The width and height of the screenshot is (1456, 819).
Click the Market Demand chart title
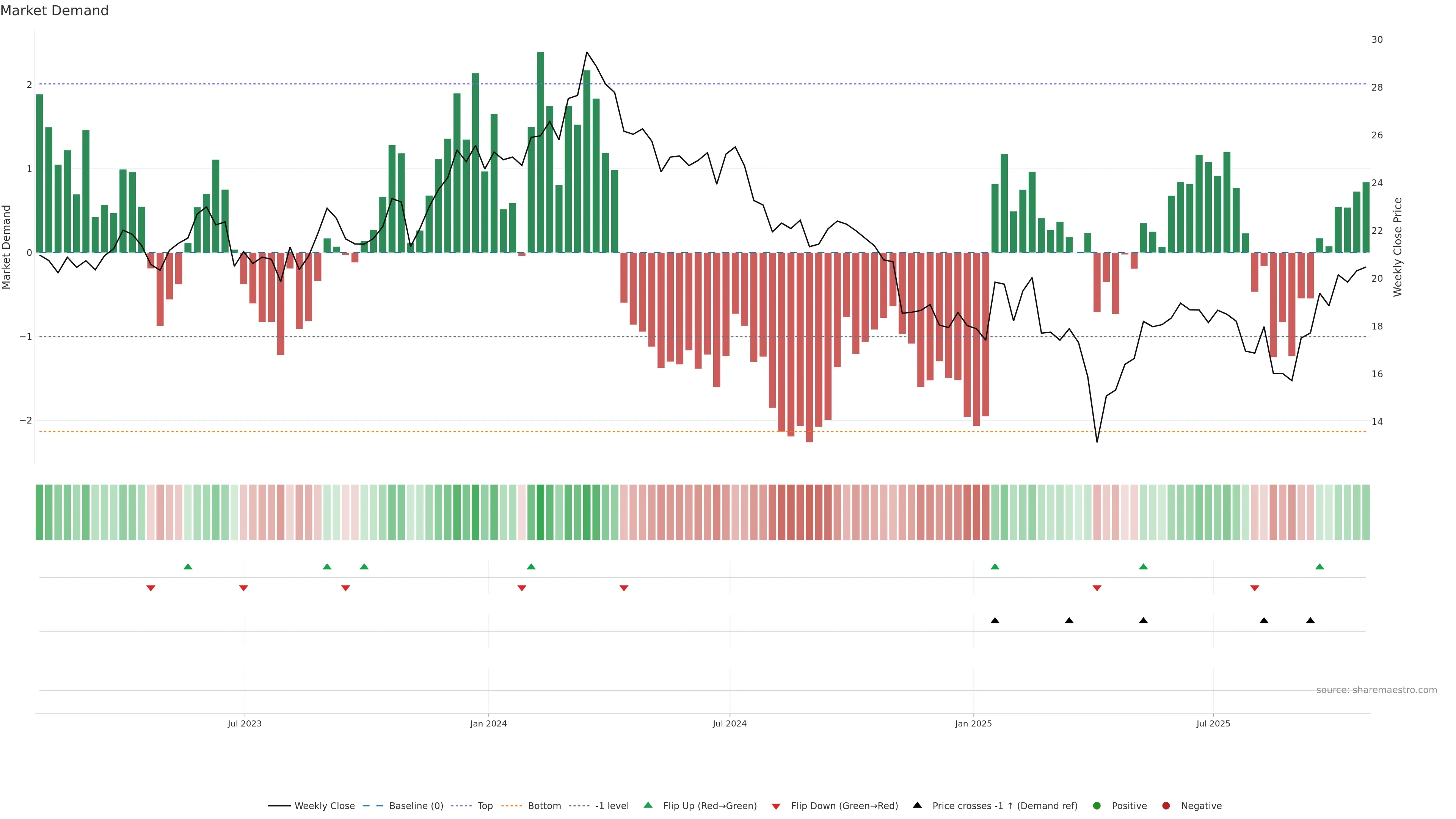point(54,11)
